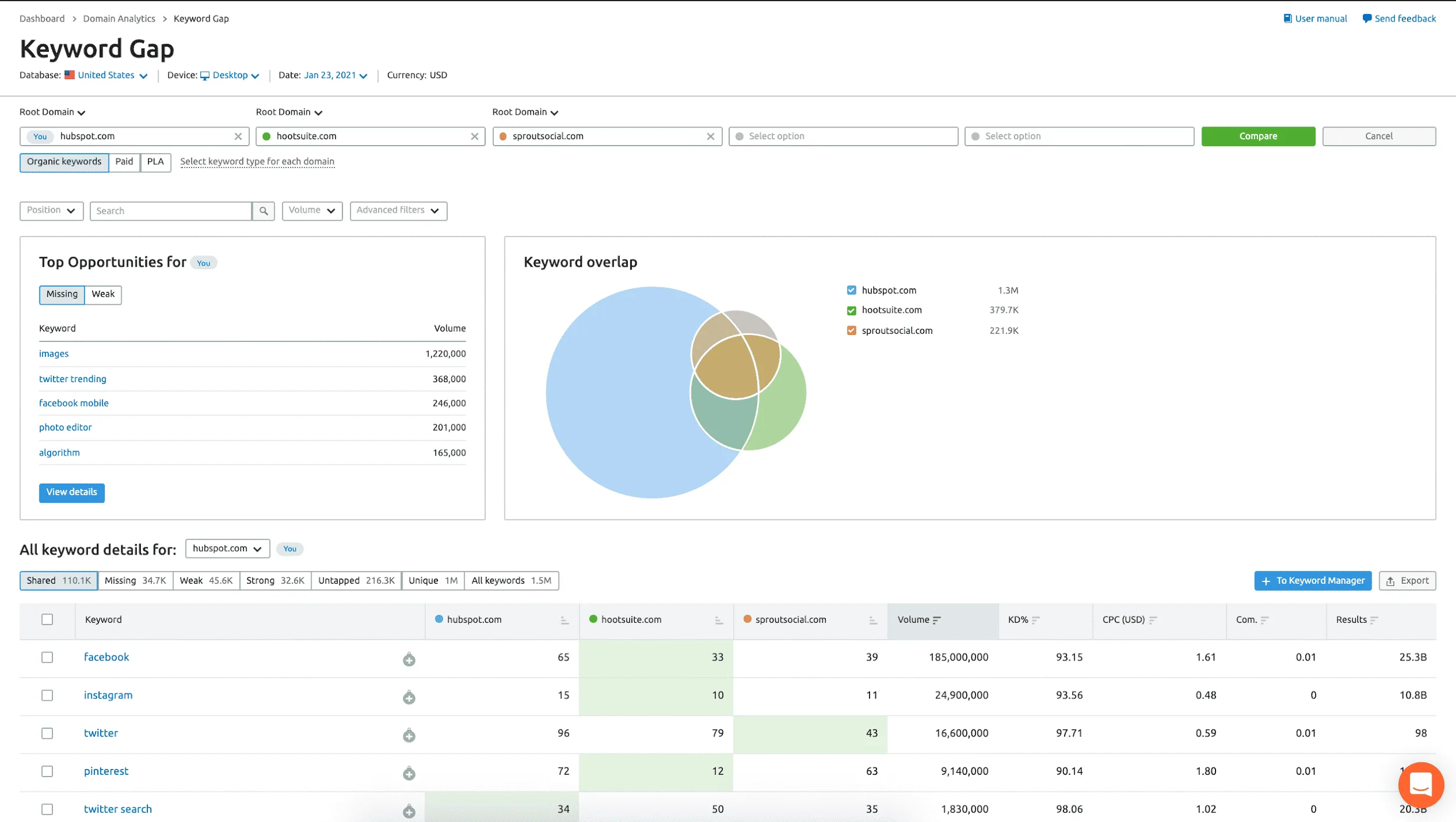This screenshot has height=822, width=1456.
Task: Switch to Unique 1M tab
Action: click(433, 581)
